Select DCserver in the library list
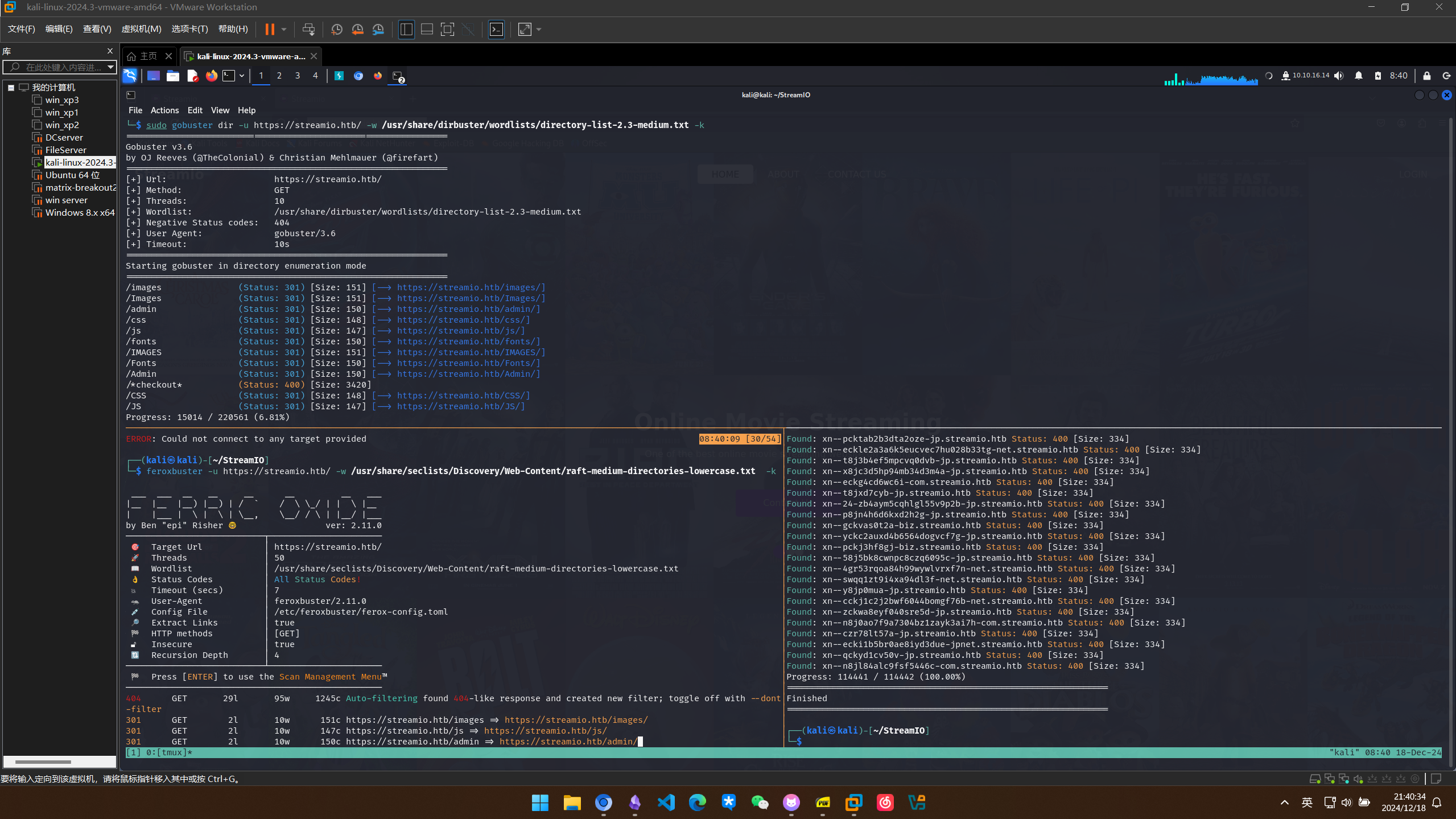The image size is (1456, 819). click(64, 137)
